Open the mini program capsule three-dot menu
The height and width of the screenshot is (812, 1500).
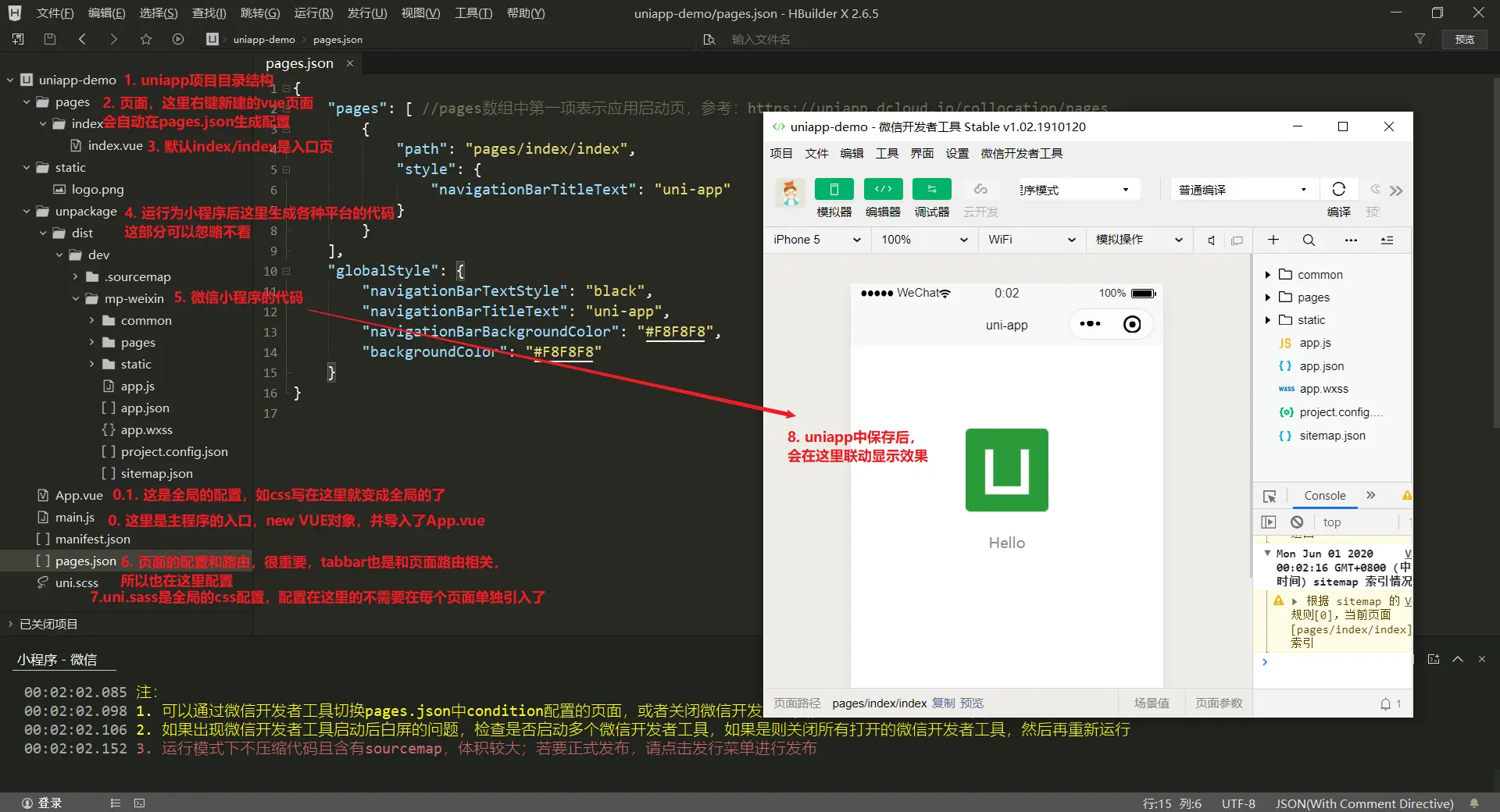(x=1090, y=324)
